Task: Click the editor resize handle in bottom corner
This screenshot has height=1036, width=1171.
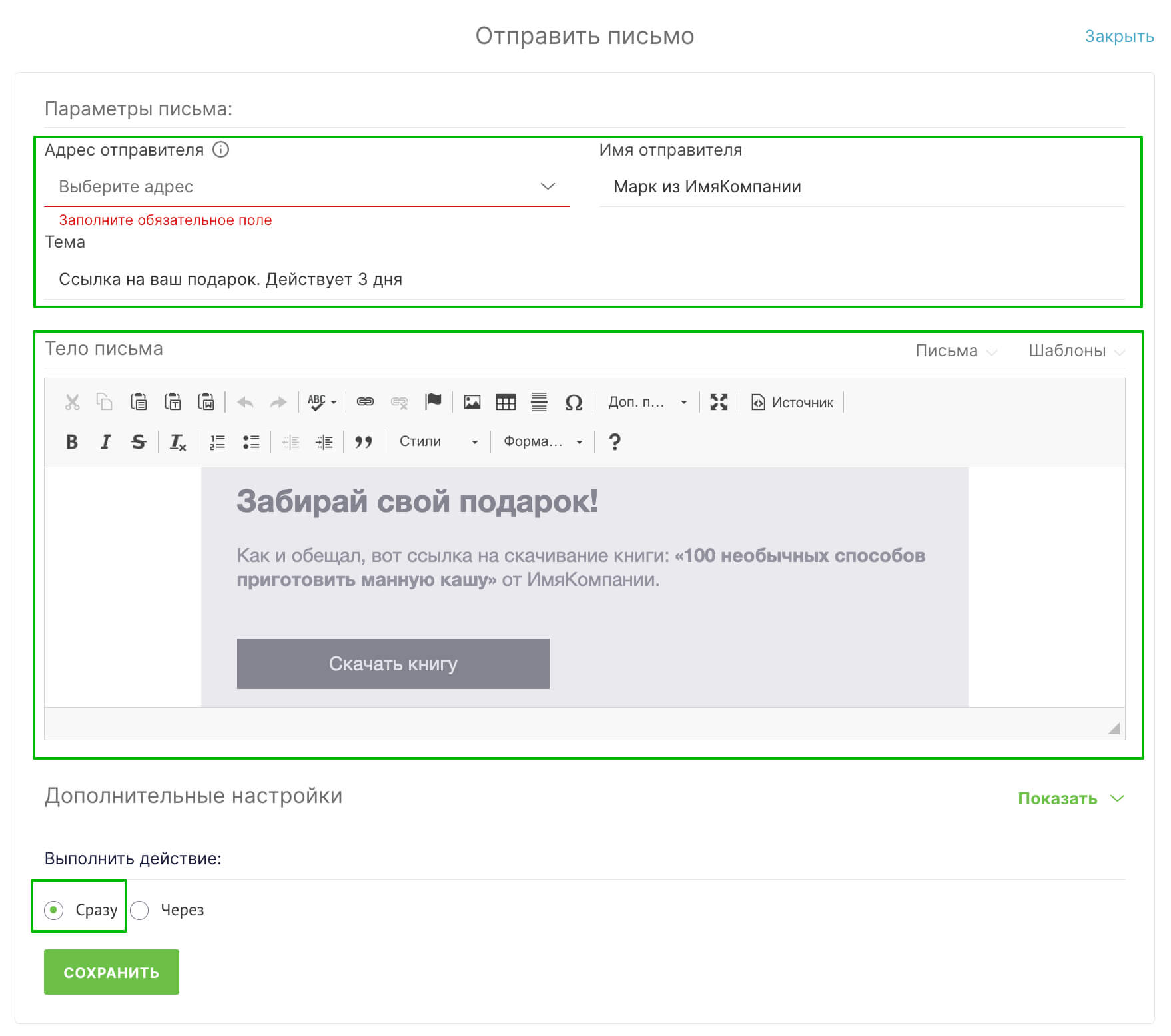Action: click(x=1114, y=728)
